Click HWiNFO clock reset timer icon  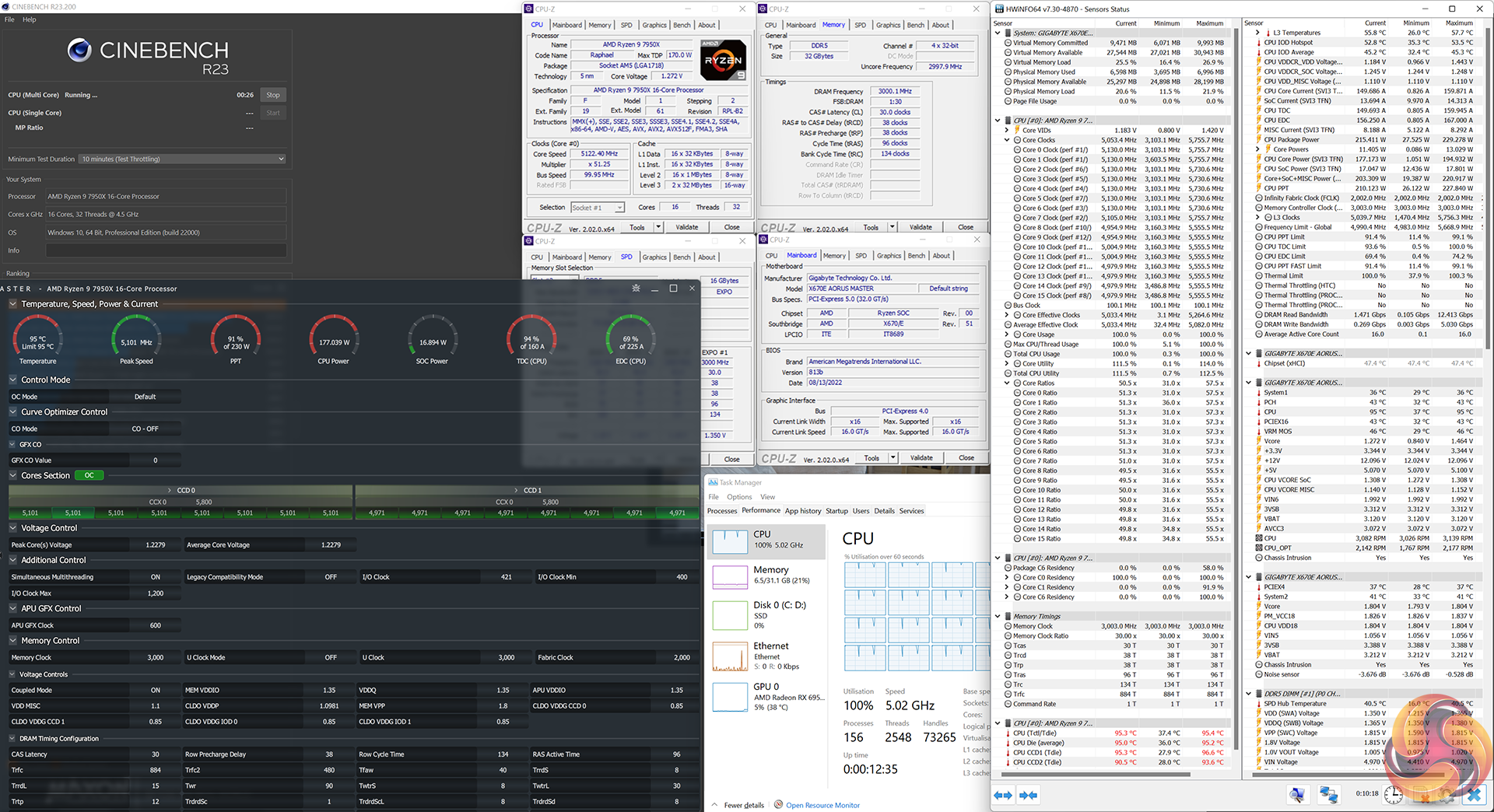[1393, 794]
